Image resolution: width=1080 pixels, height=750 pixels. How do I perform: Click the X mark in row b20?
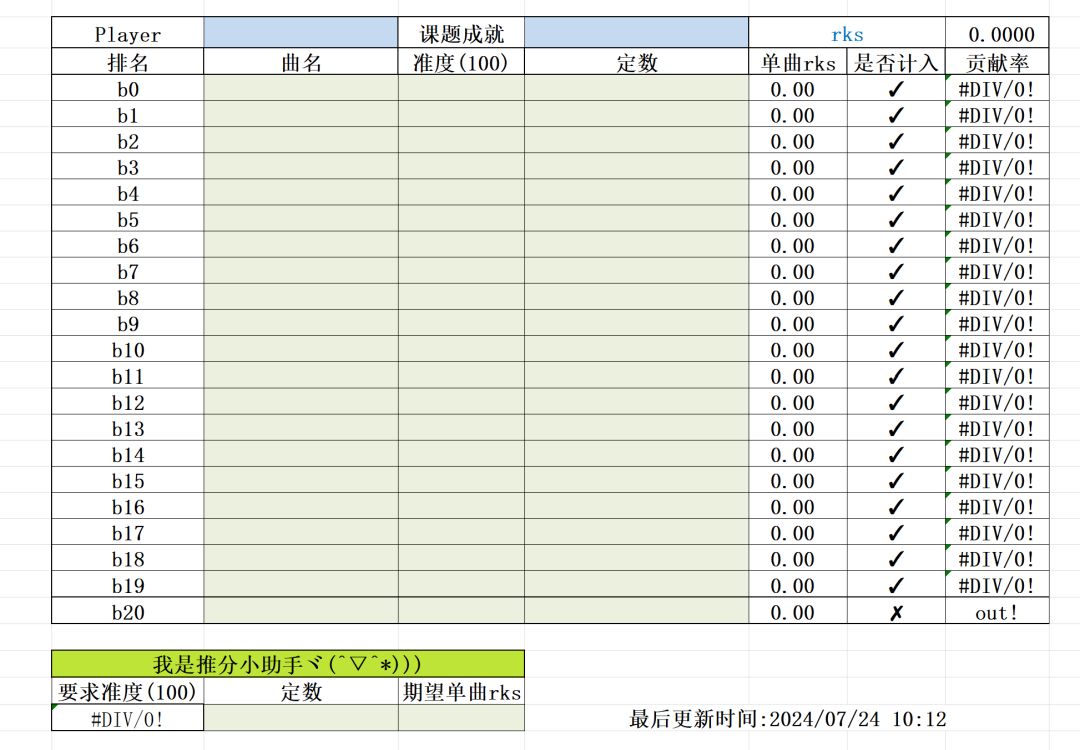coord(895,612)
